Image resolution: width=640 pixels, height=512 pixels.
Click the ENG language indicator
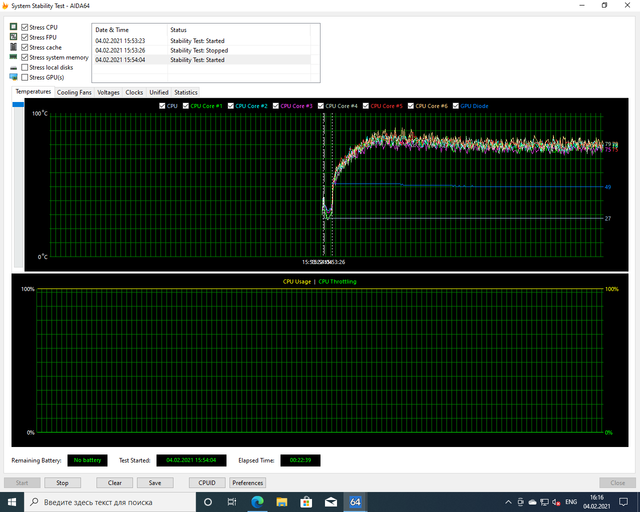point(571,502)
